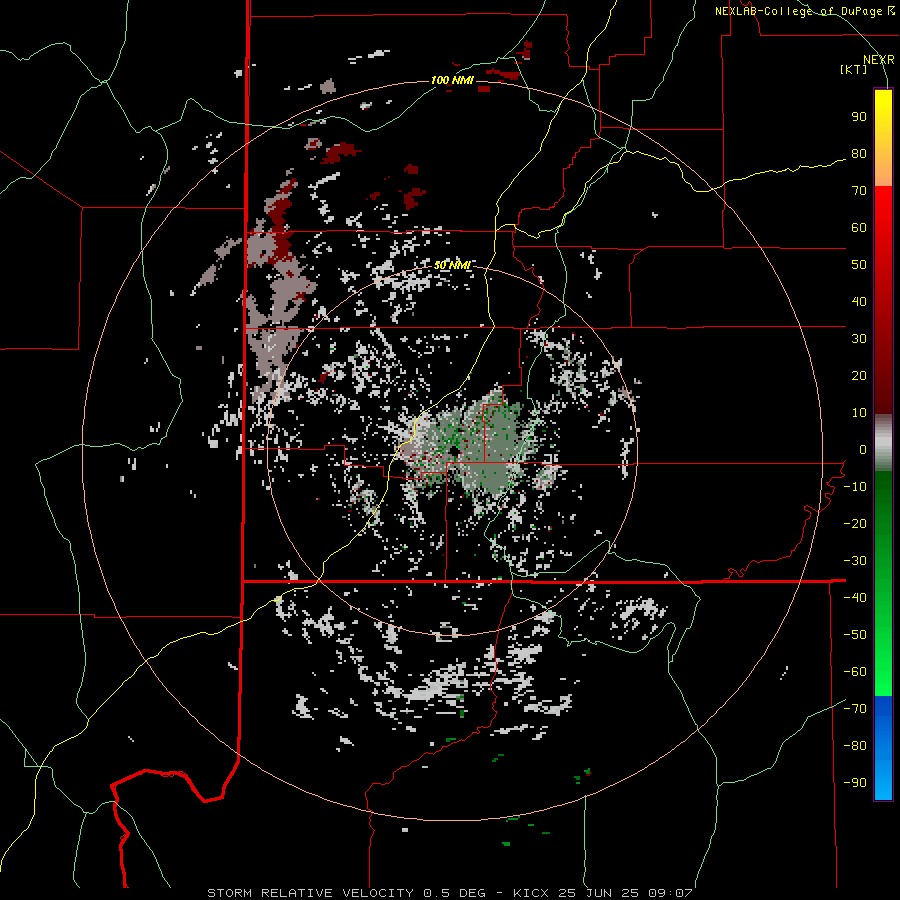Screen dimensions: 900x900
Task: Click the 100 NMI range ring label
Action: (x=452, y=80)
